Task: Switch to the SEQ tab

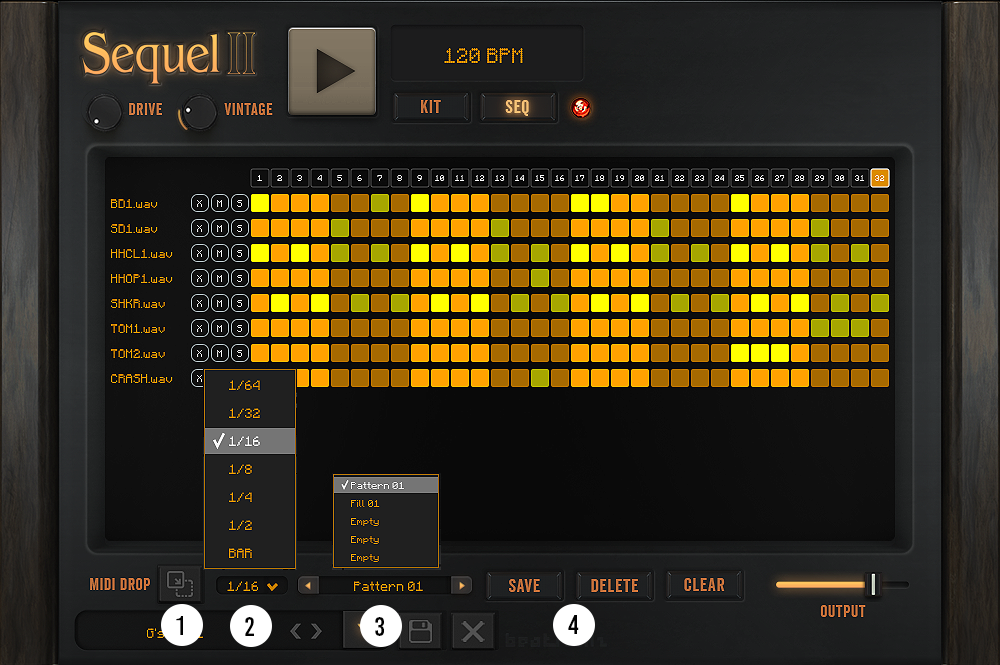Action: click(x=517, y=107)
